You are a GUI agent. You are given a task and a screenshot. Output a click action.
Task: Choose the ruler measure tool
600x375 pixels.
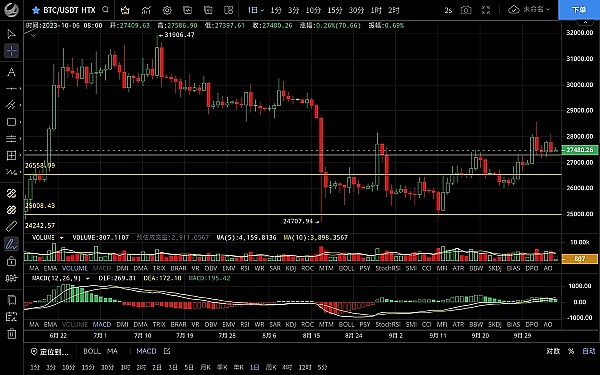tap(11, 227)
